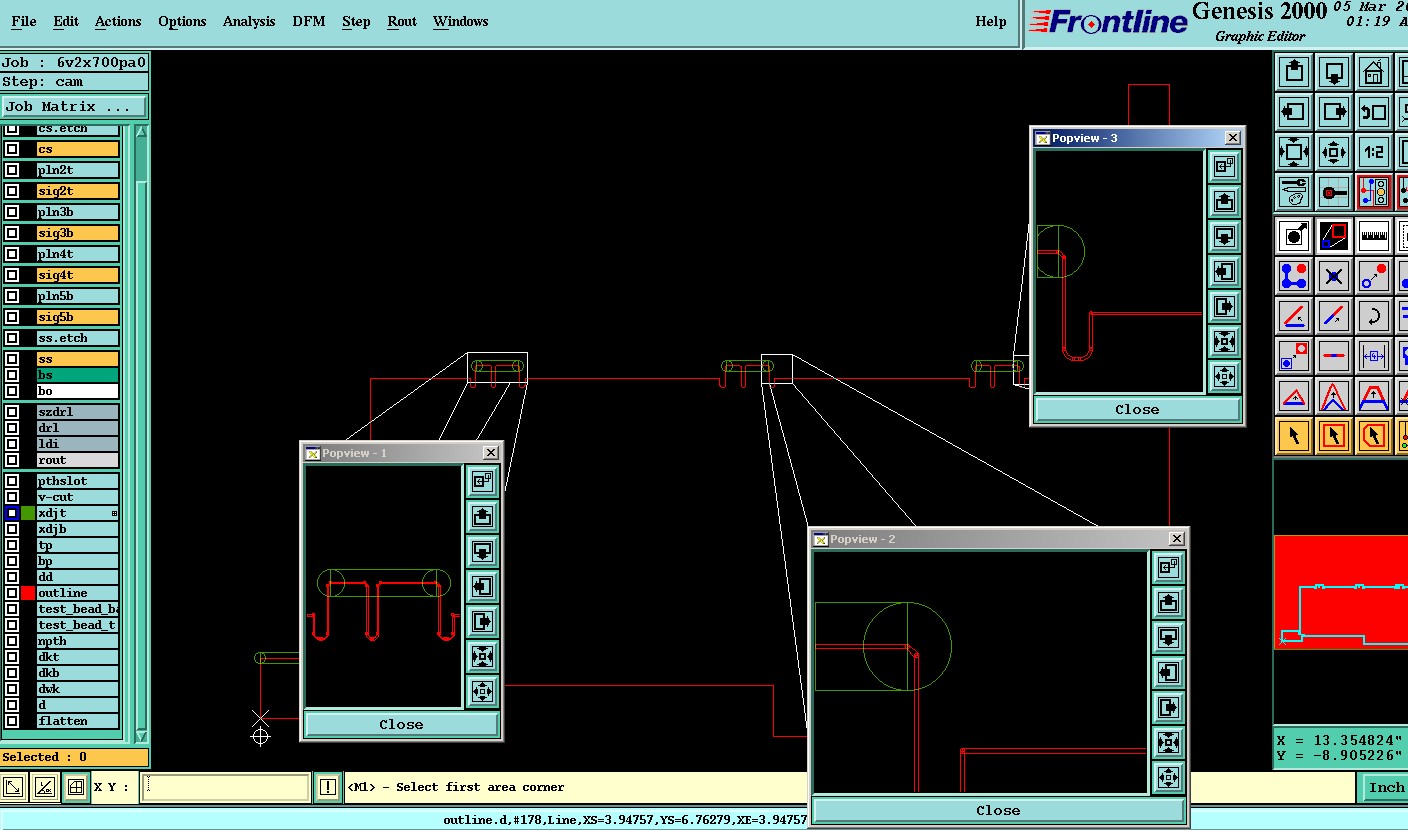Click the traffic light netlist icon
Image resolution: width=1408 pixels, height=830 pixels.
click(x=1374, y=192)
